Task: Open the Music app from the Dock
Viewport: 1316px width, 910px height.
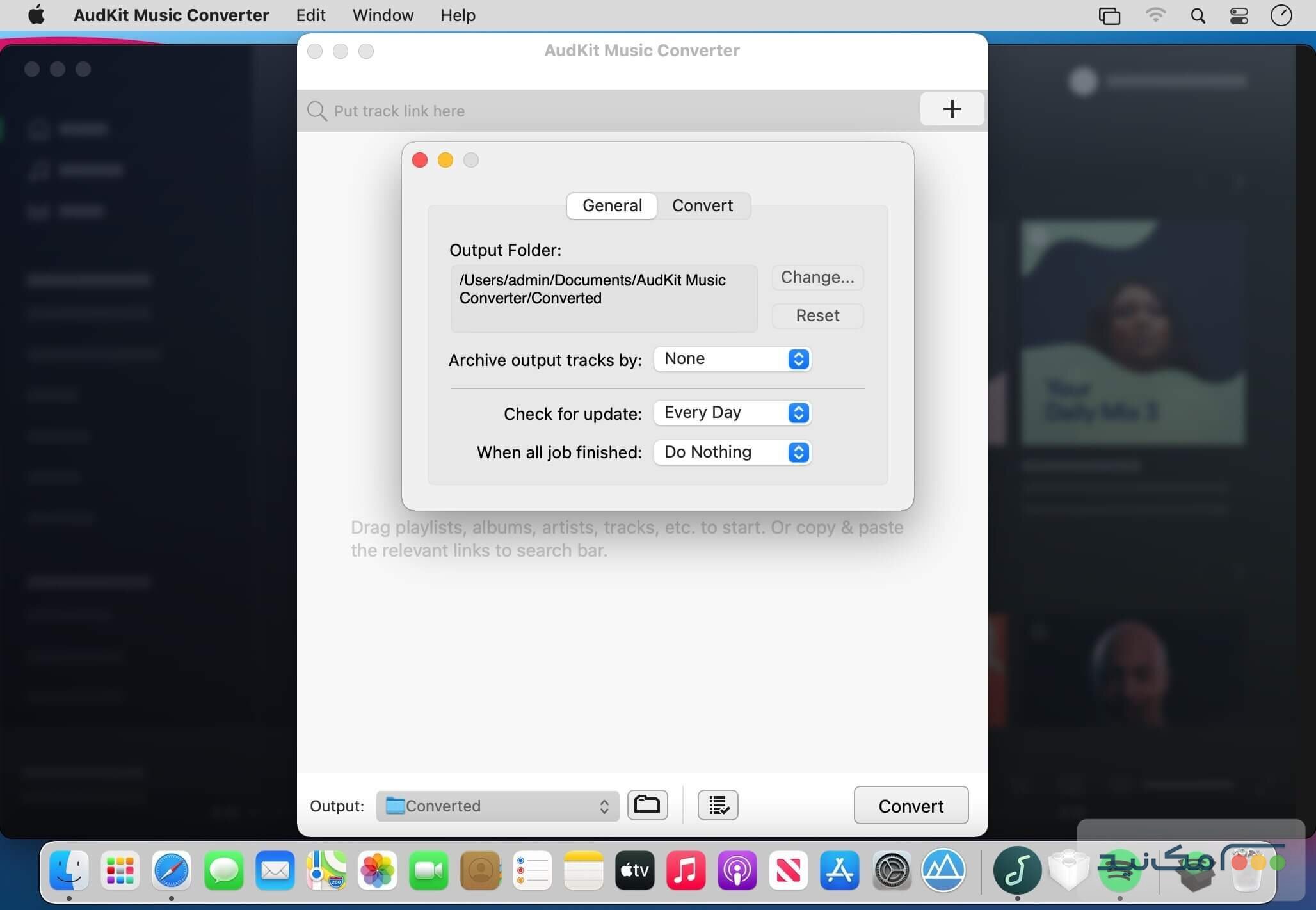Action: (x=686, y=870)
